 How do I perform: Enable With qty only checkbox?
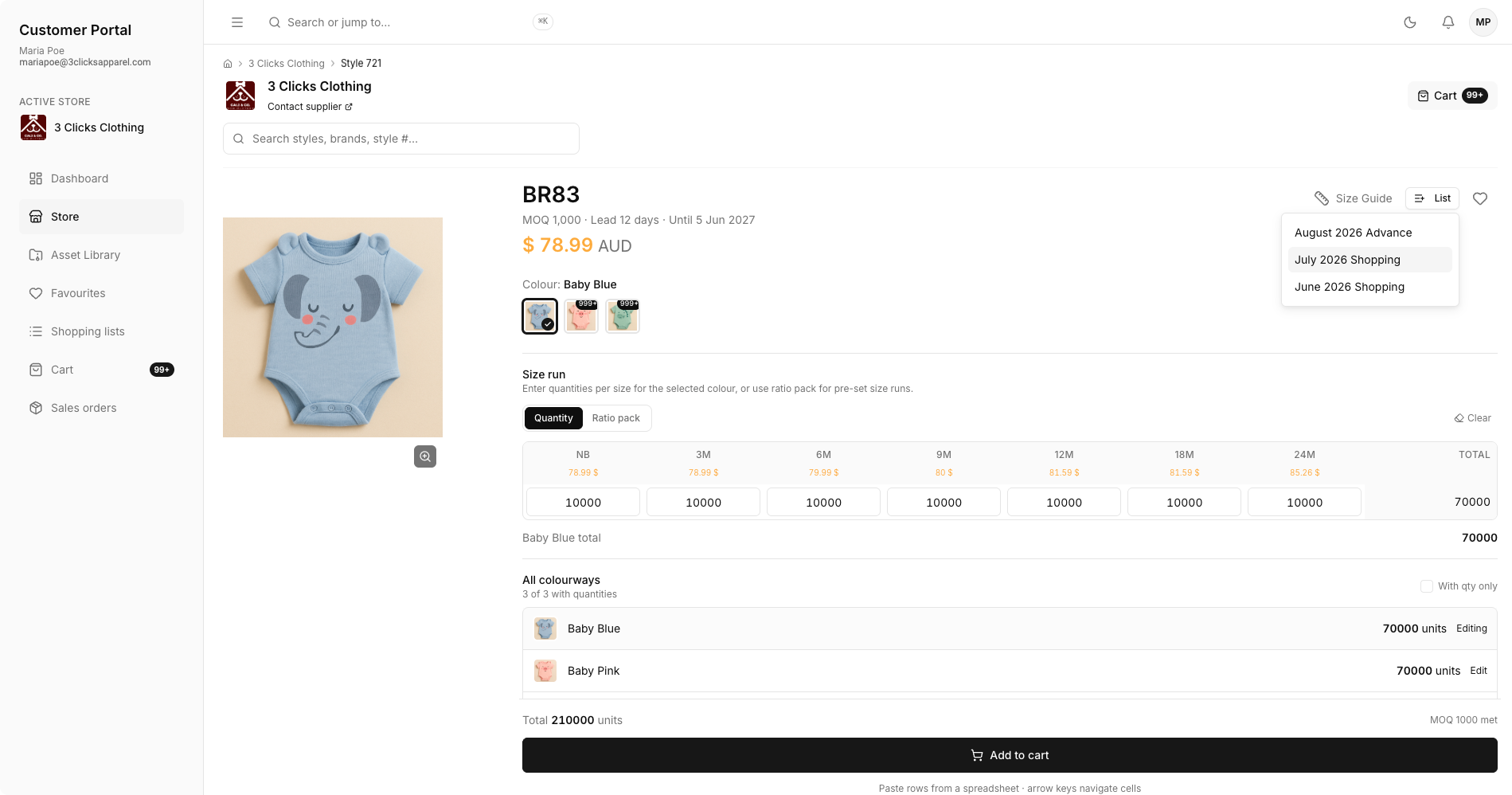pyautogui.click(x=1427, y=586)
